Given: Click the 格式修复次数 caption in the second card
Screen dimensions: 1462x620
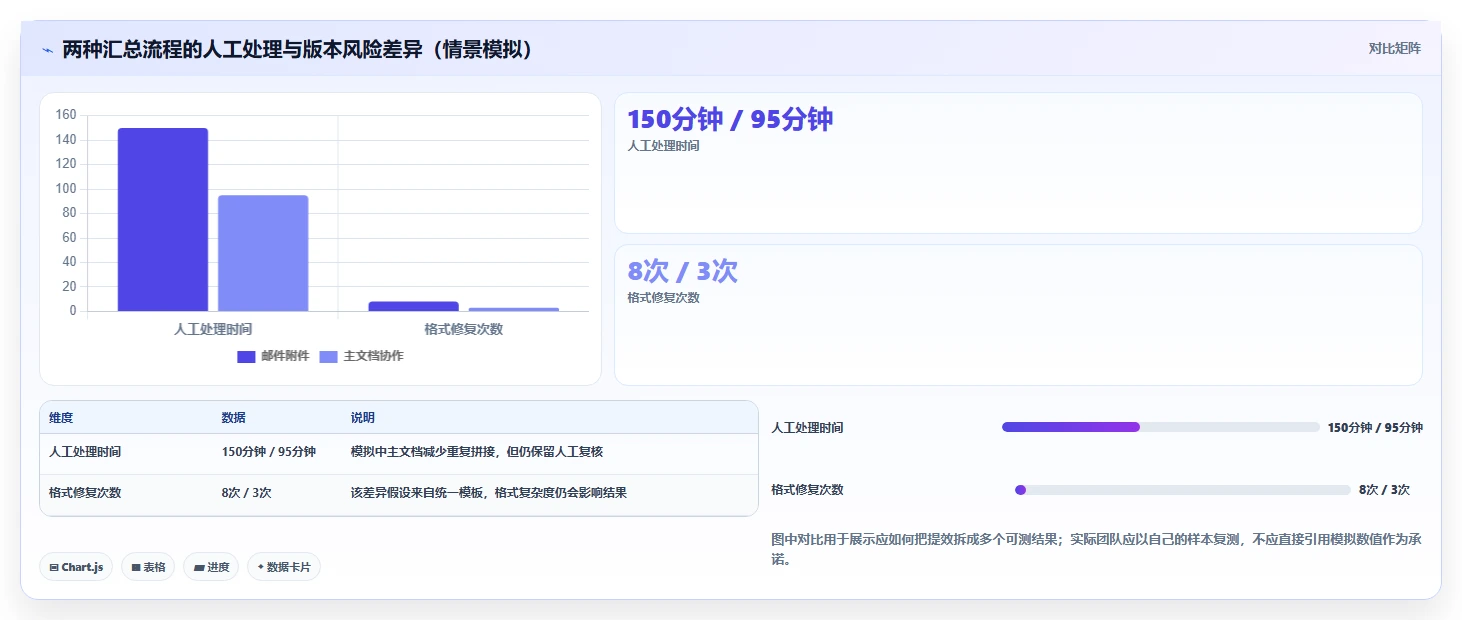Looking at the screenshot, I should point(663,298).
